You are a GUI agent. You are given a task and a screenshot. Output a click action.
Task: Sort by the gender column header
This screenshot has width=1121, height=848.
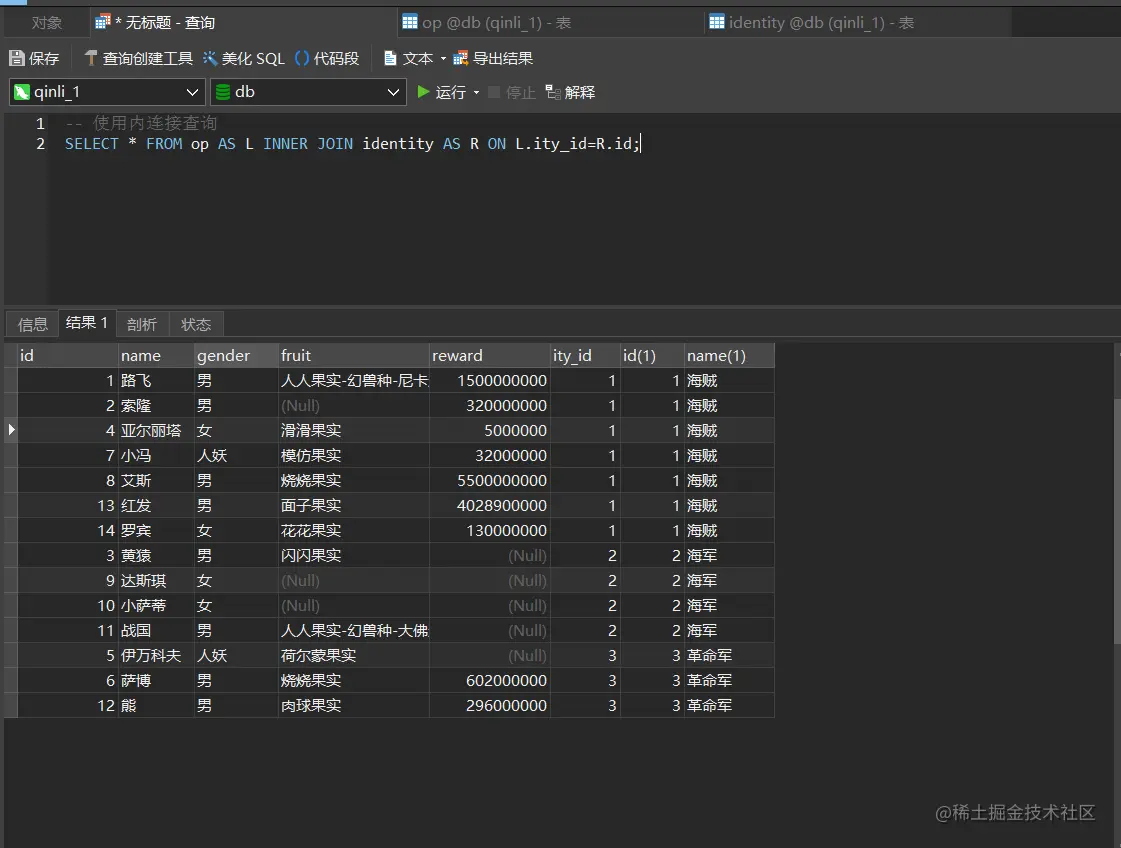pyautogui.click(x=237, y=355)
